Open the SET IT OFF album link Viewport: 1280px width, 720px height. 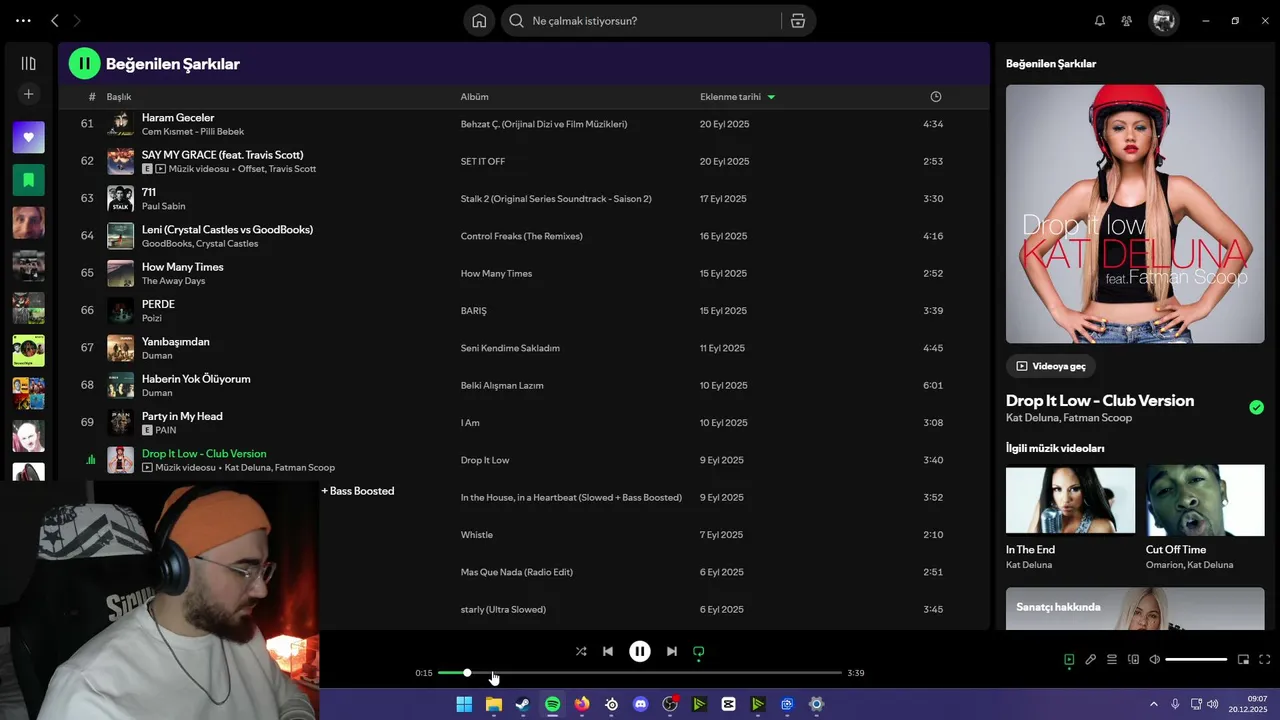point(483,161)
